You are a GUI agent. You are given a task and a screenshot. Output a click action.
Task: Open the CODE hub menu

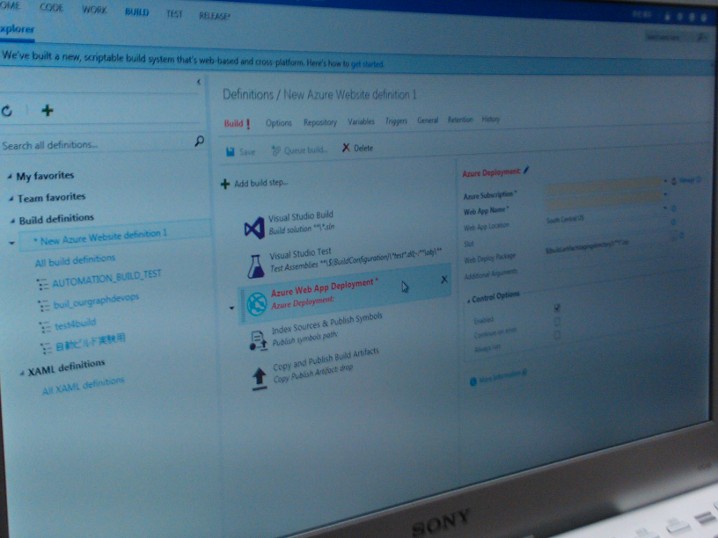[x=51, y=8]
